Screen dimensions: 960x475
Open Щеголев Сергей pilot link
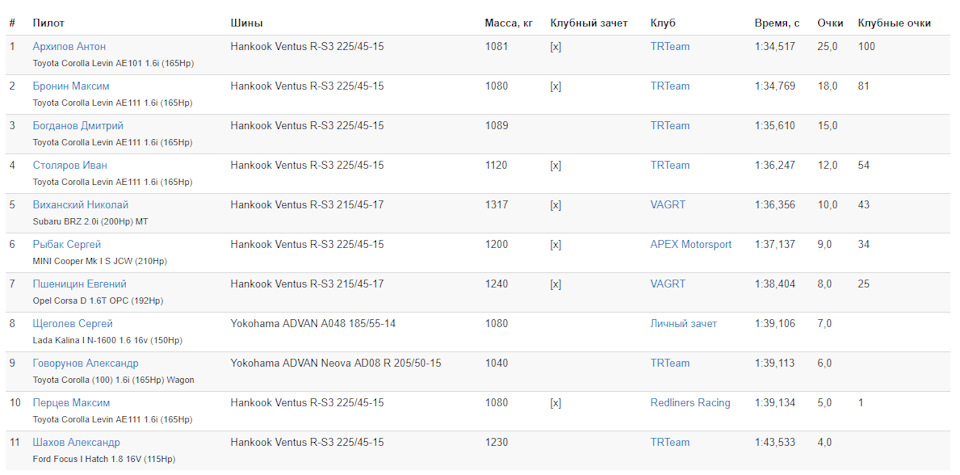coord(73,324)
